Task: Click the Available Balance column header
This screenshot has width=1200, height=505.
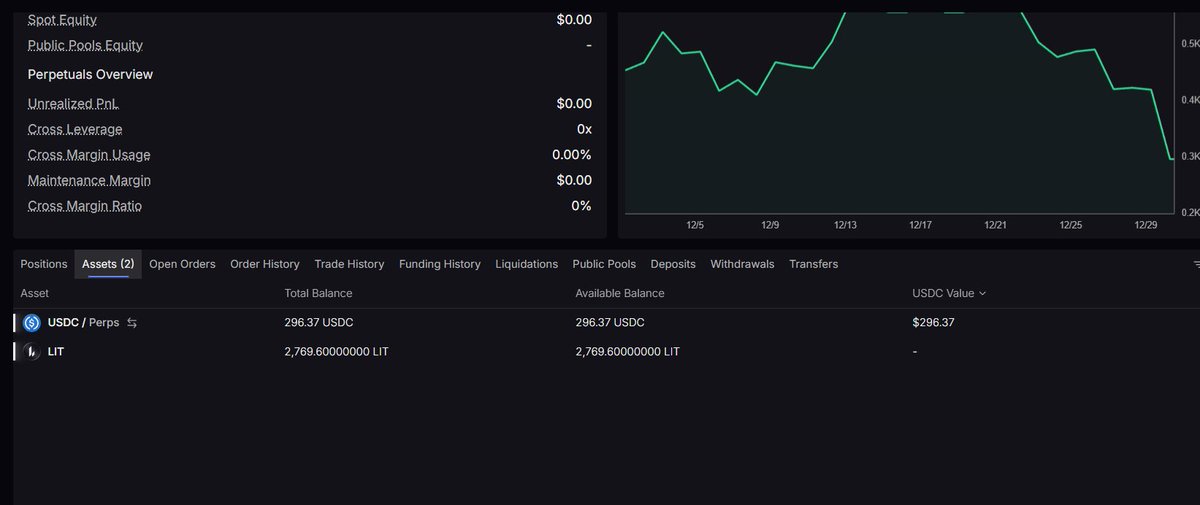Action: pos(620,293)
